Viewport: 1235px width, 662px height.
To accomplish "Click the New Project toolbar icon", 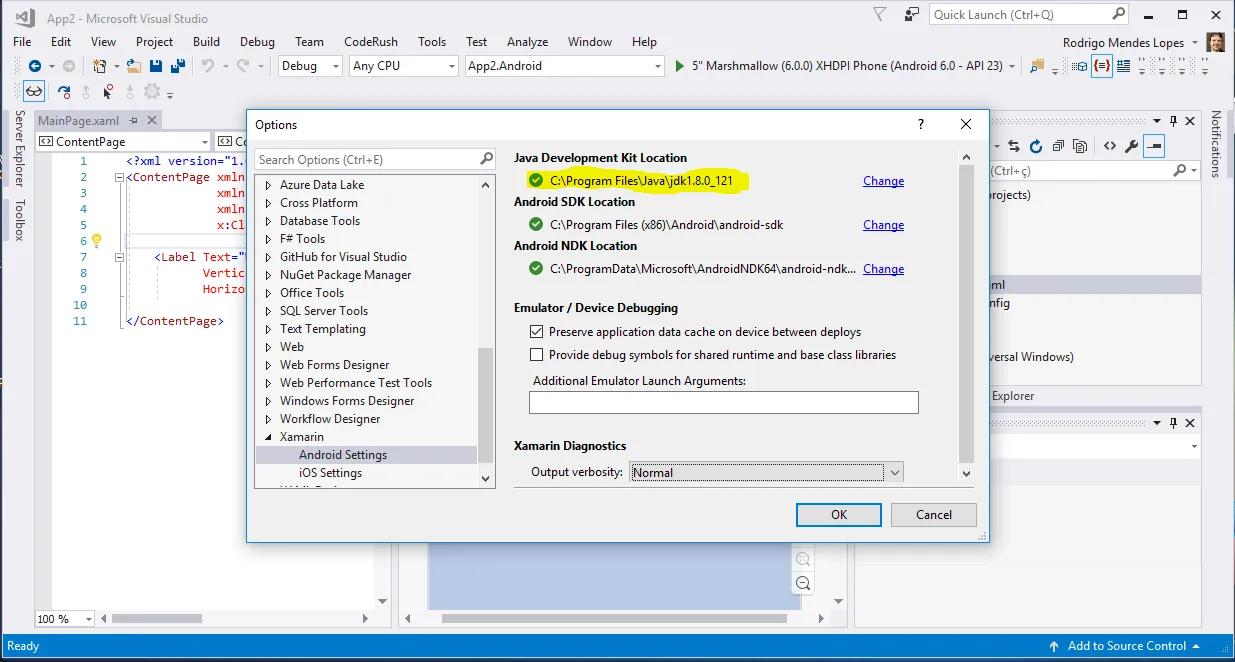I will tap(99, 66).
